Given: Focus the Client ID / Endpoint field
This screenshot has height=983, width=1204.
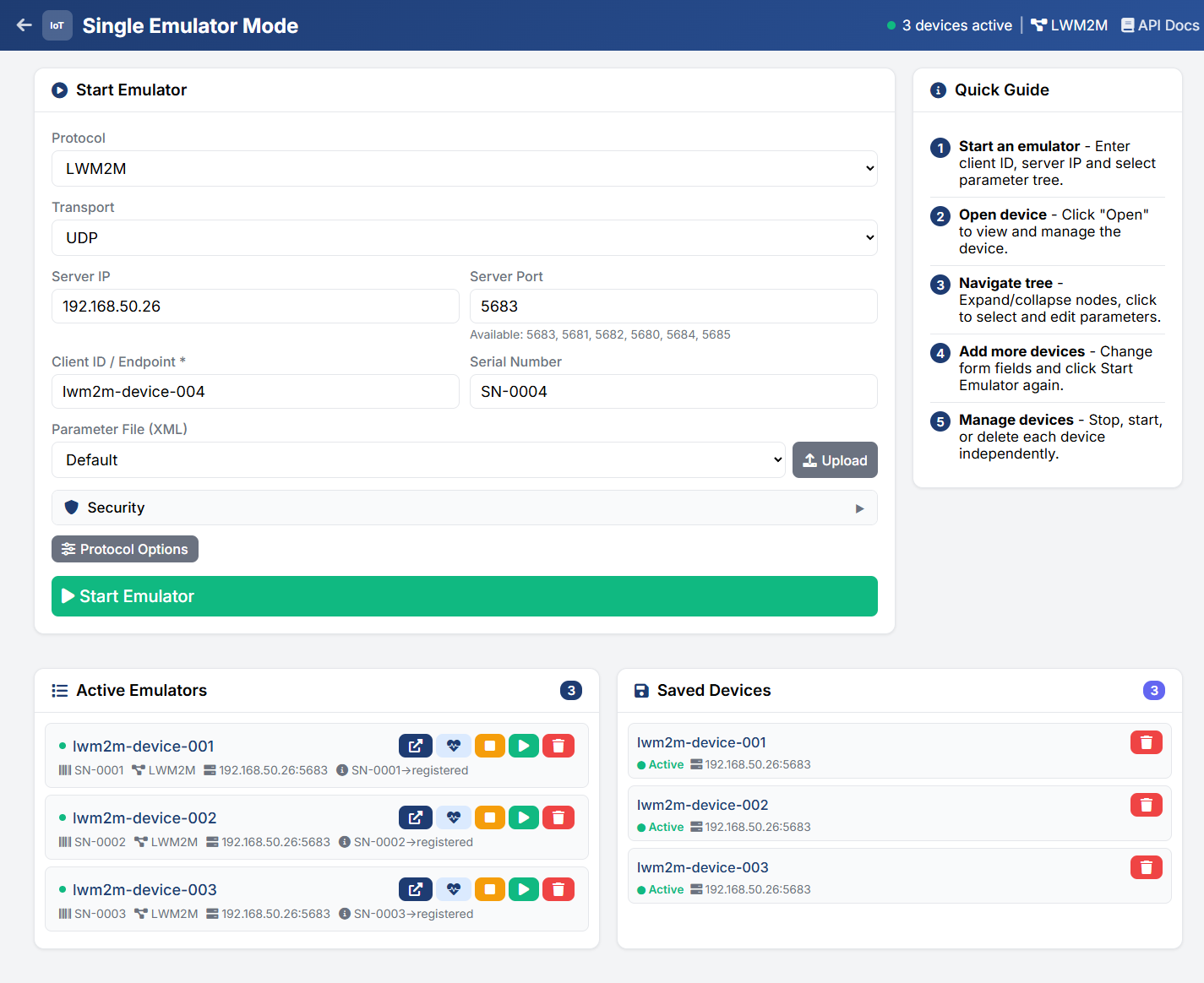Looking at the screenshot, I should [x=255, y=392].
